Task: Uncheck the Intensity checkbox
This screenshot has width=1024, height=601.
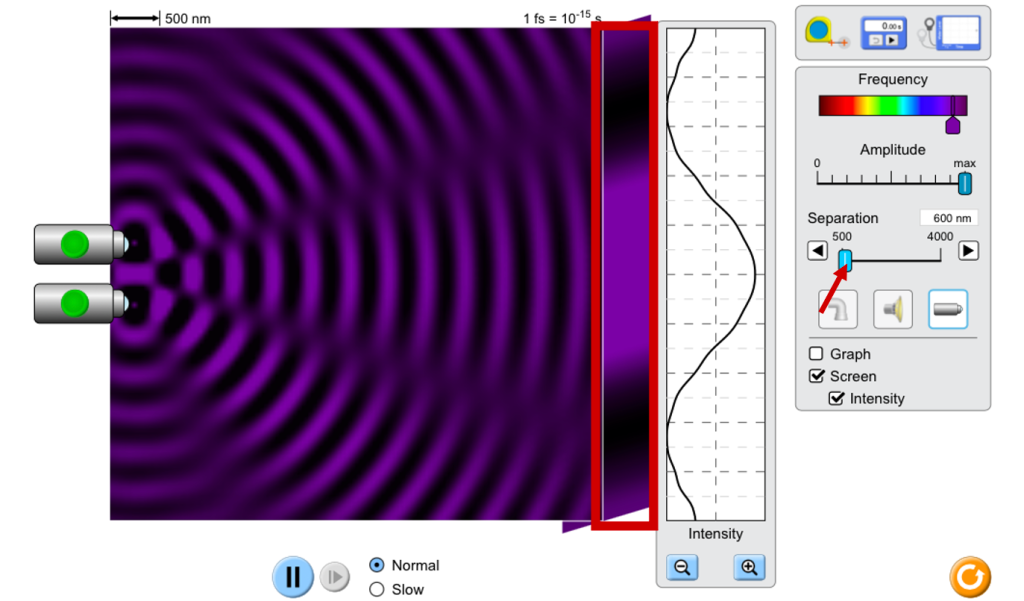Action: [x=836, y=398]
